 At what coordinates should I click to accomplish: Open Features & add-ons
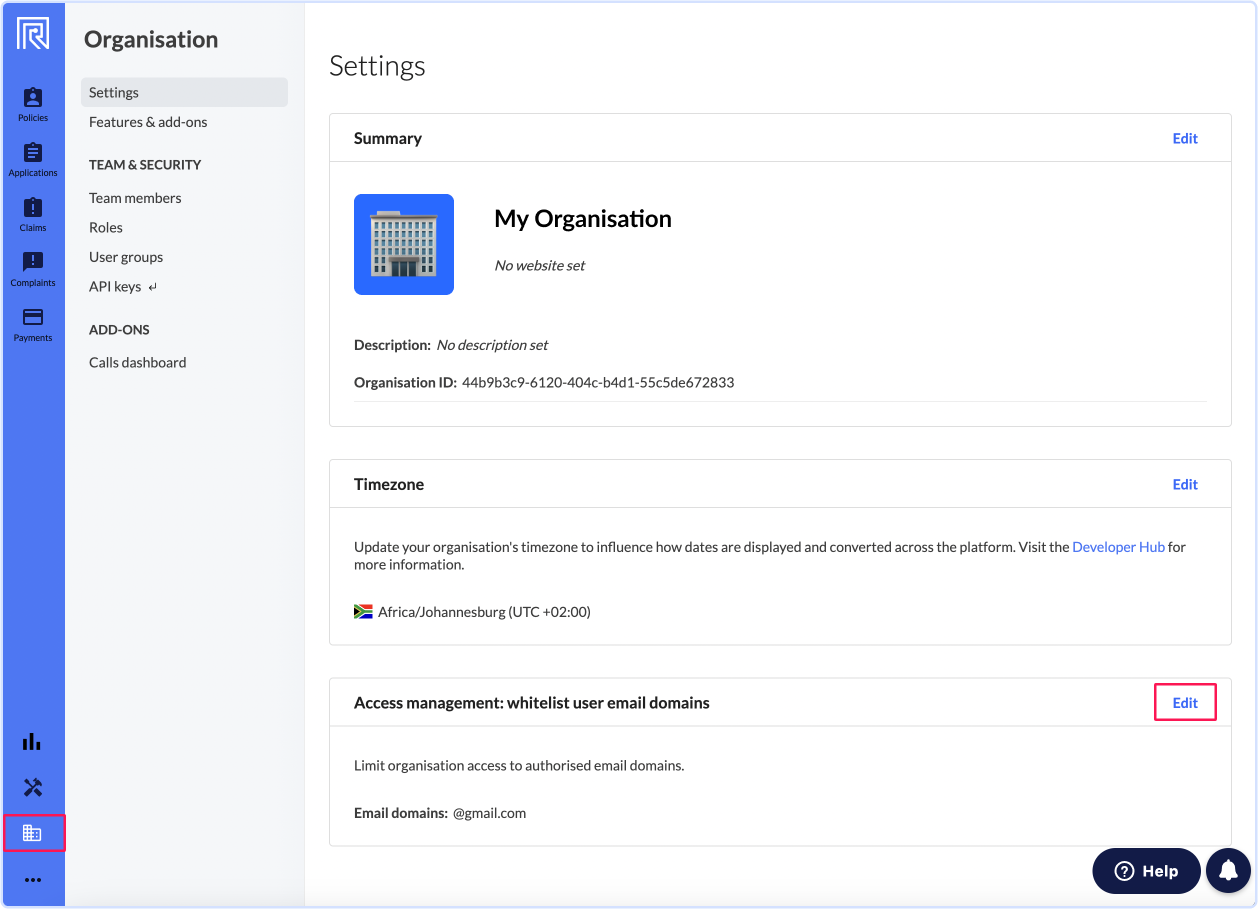(x=148, y=122)
